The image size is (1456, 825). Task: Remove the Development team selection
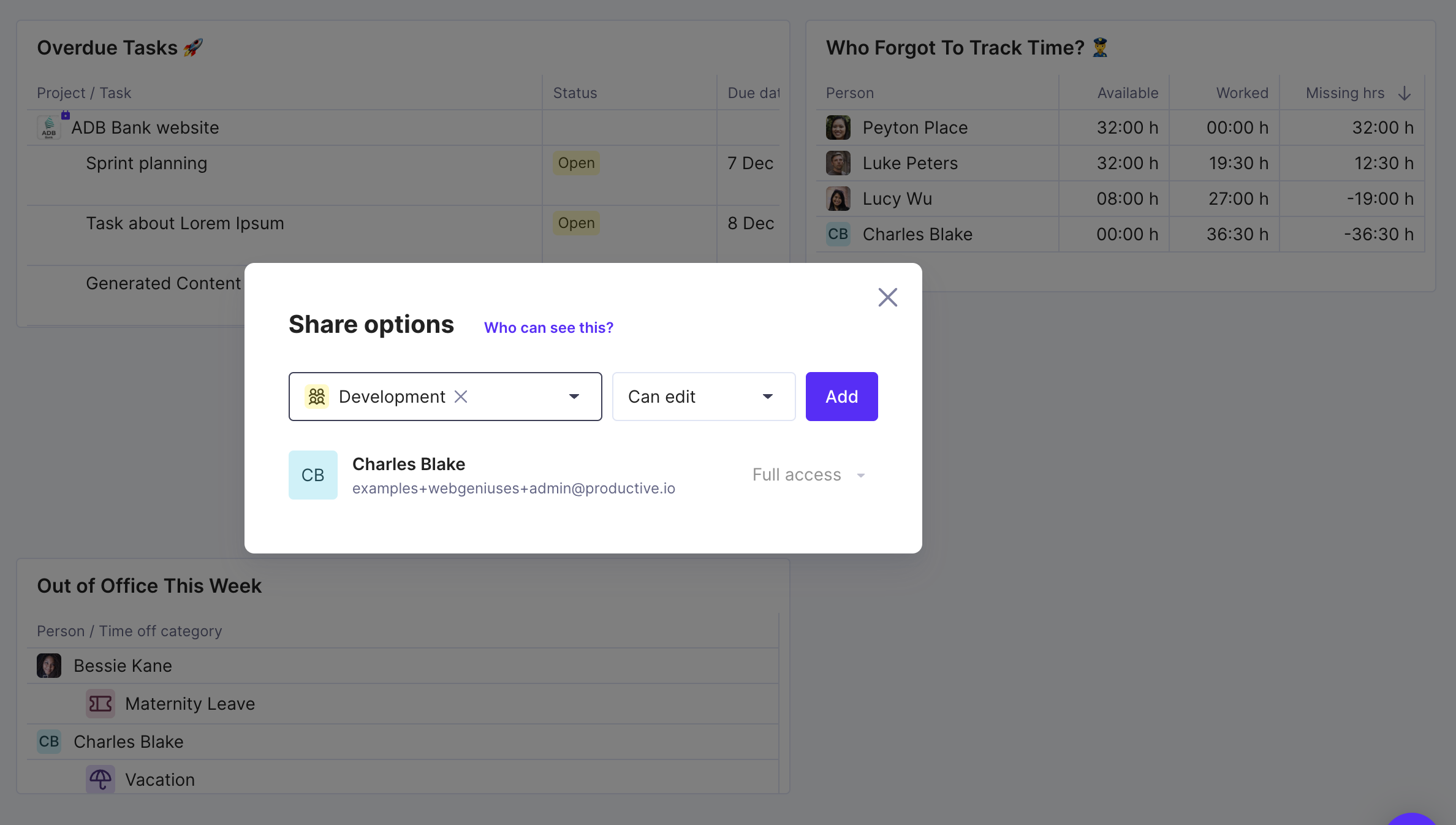pyautogui.click(x=461, y=397)
